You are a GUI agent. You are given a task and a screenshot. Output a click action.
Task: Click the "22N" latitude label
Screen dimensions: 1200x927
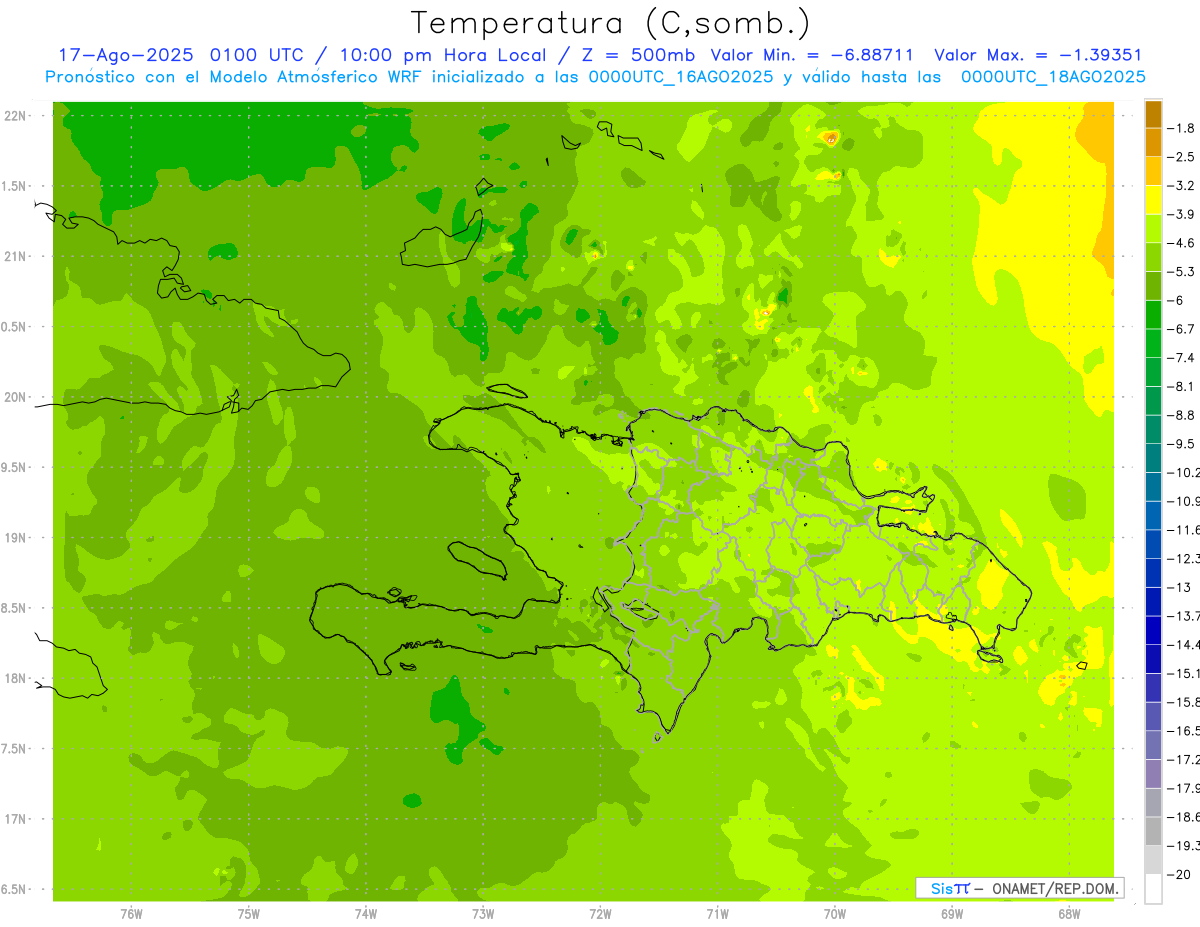pos(17,116)
